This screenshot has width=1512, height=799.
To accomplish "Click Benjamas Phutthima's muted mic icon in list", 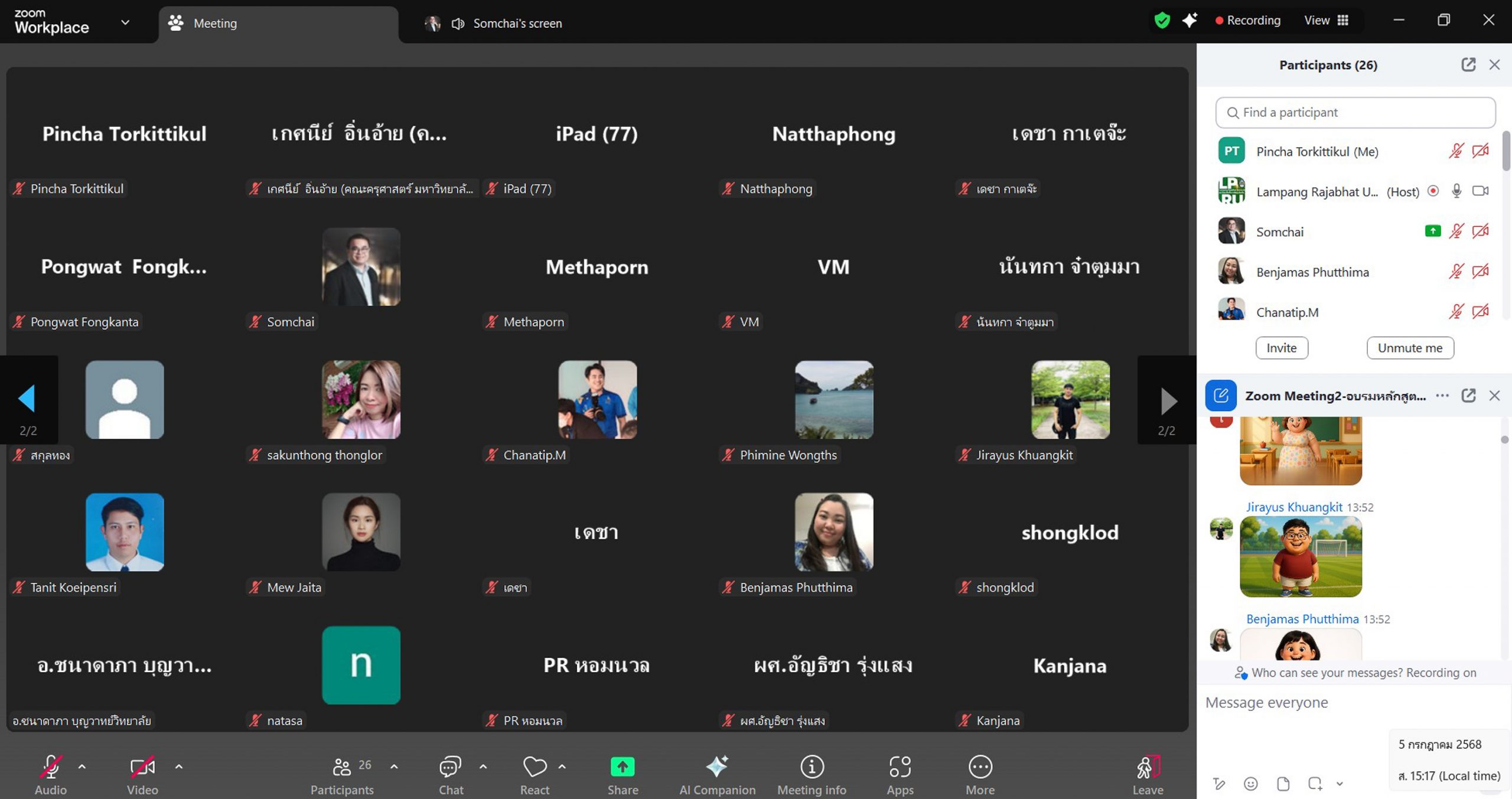I will tap(1456, 271).
